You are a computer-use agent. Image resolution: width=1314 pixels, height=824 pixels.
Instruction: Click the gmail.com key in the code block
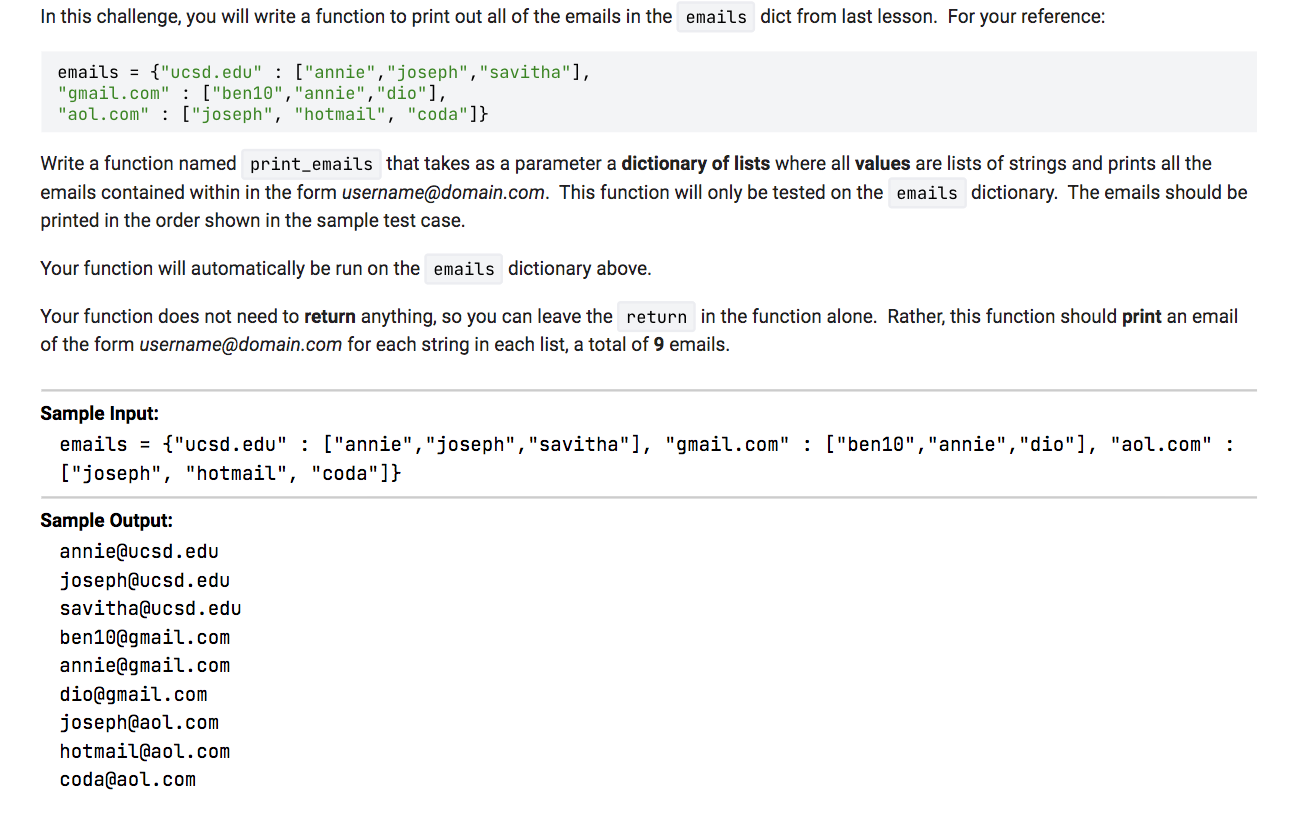tap(113, 92)
